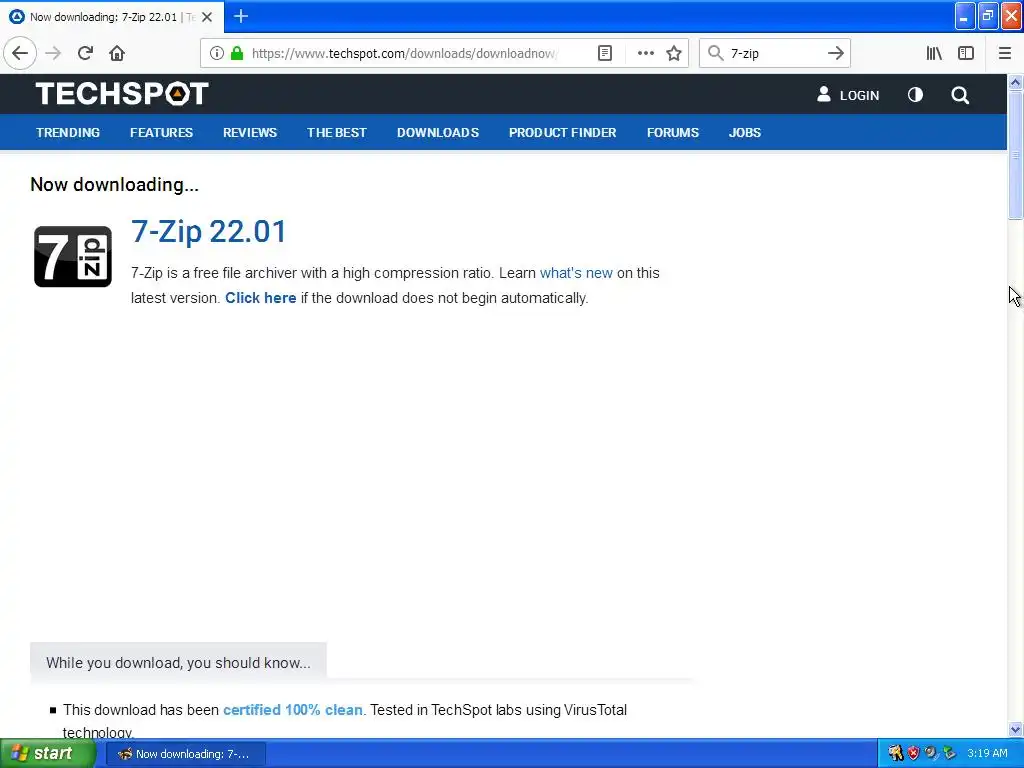Image resolution: width=1024 pixels, height=768 pixels.
Task: Click the first system tray icon
Action: [895, 754]
